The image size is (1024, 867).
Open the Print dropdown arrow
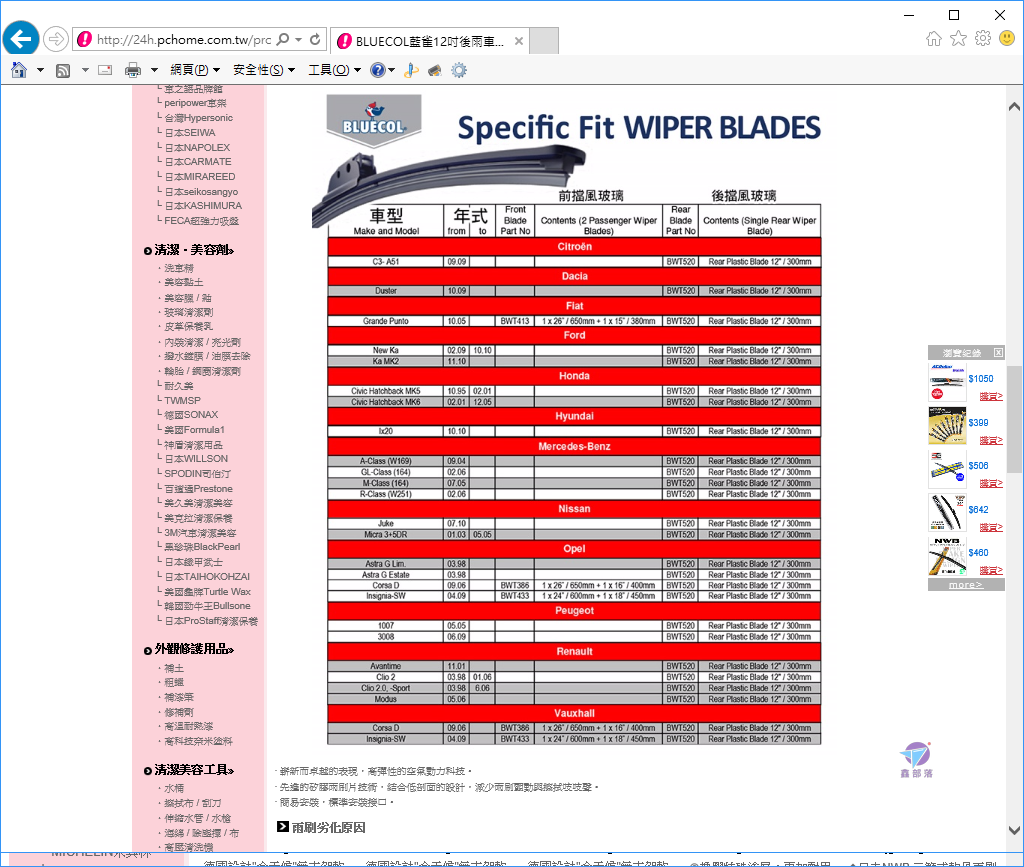(154, 70)
